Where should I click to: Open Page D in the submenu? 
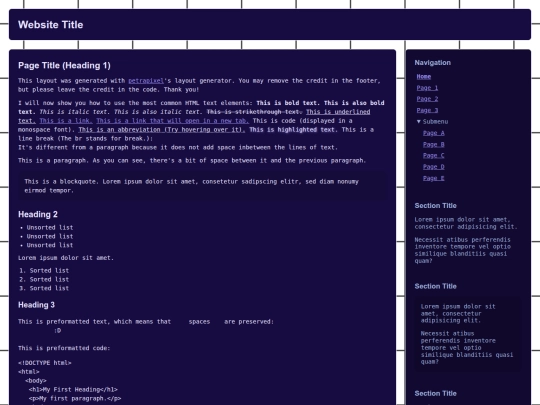tap(434, 167)
